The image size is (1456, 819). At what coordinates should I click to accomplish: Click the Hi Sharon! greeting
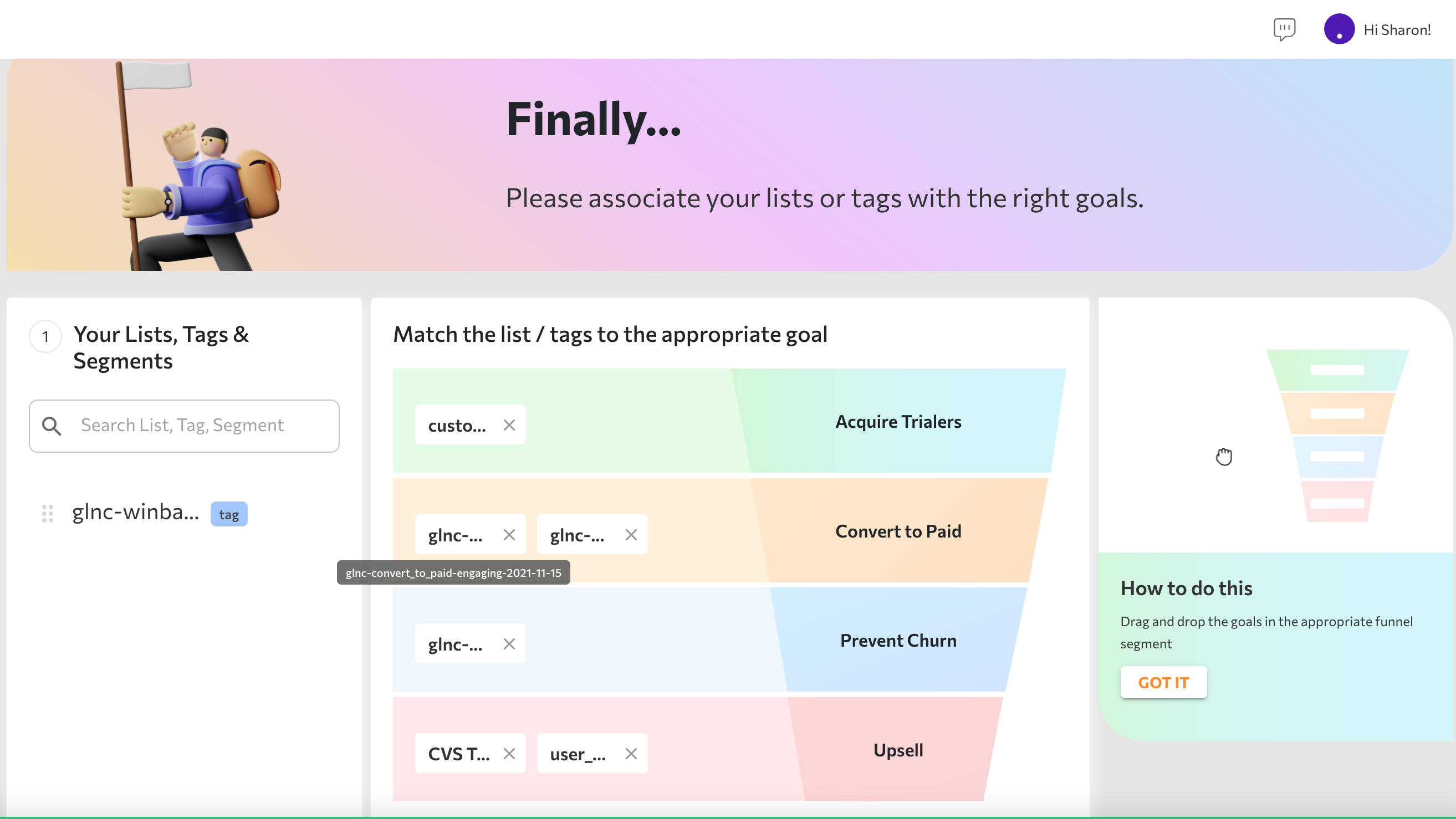pyautogui.click(x=1397, y=29)
